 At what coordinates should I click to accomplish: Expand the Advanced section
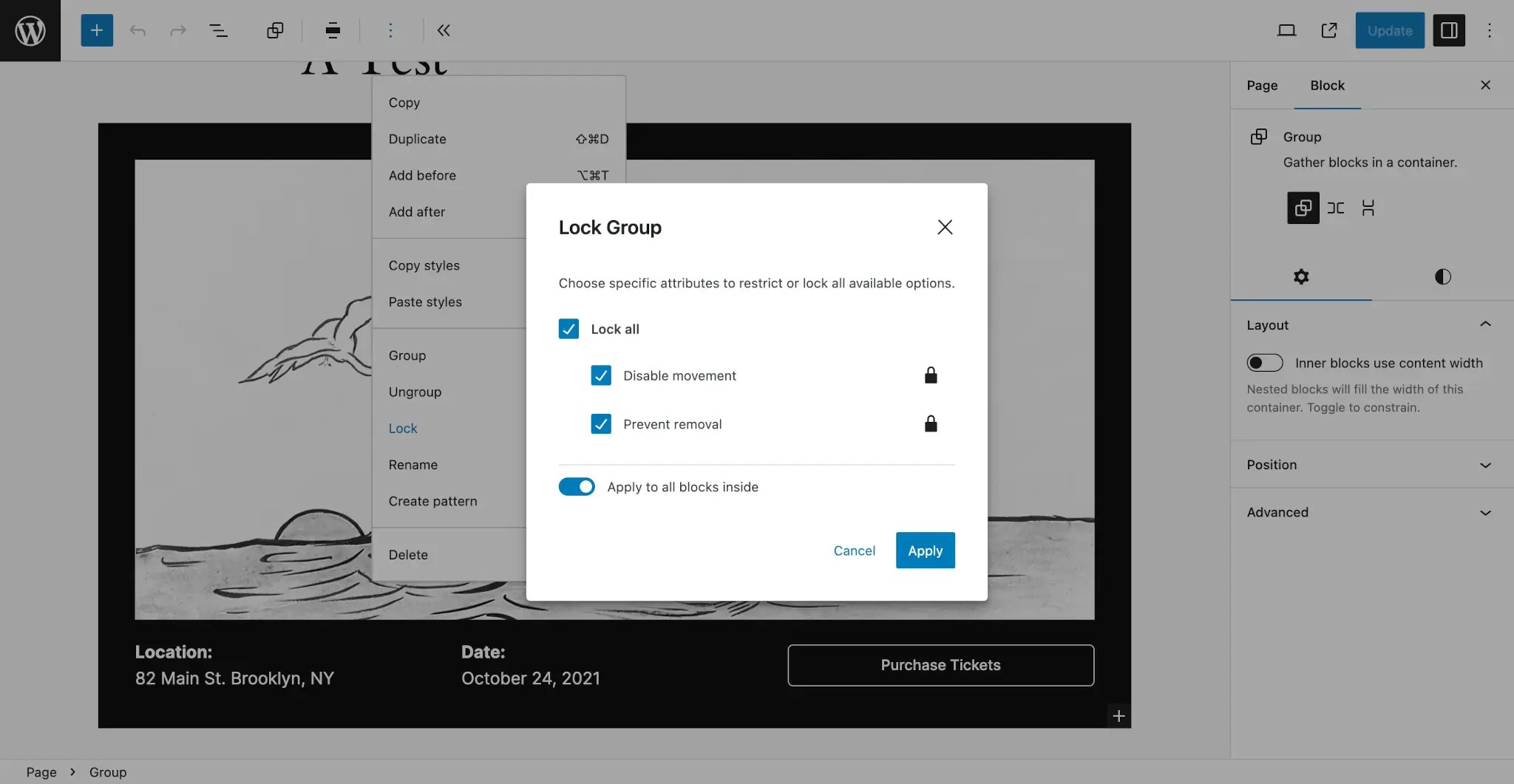(1485, 512)
